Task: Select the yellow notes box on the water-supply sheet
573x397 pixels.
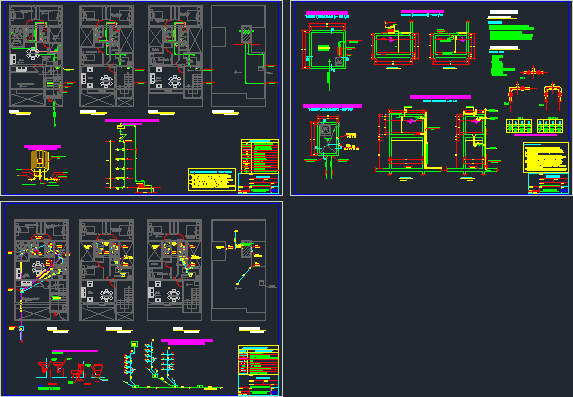Action: tap(212, 179)
